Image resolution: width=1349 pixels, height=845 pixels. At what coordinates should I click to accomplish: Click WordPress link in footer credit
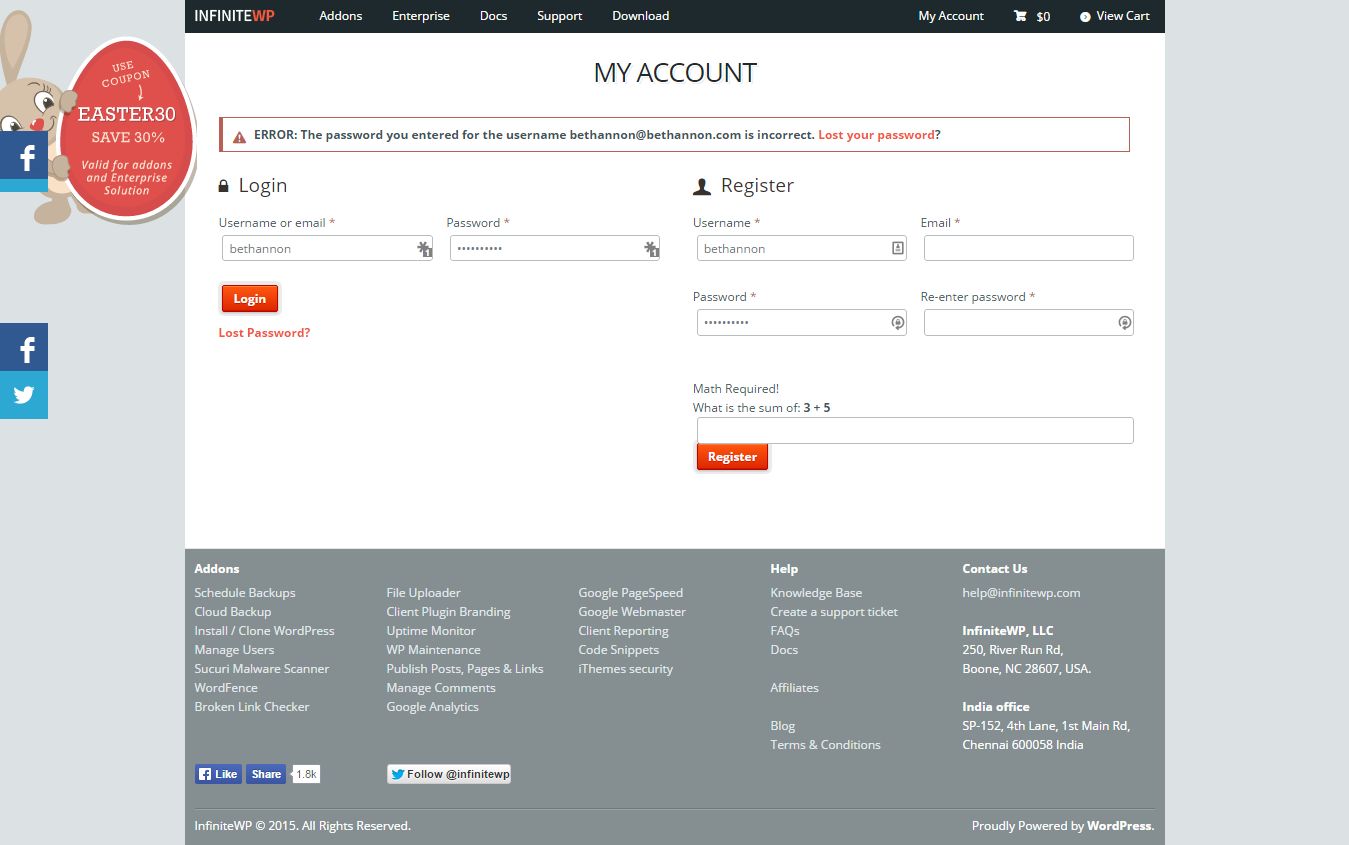tap(1119, 826)
